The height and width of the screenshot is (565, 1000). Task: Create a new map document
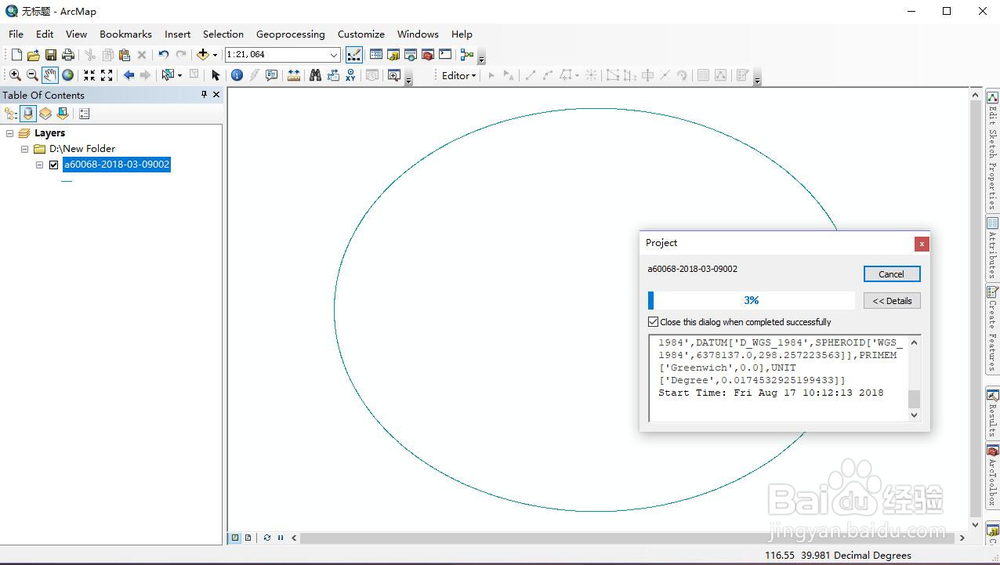click(x=17, y=55)
